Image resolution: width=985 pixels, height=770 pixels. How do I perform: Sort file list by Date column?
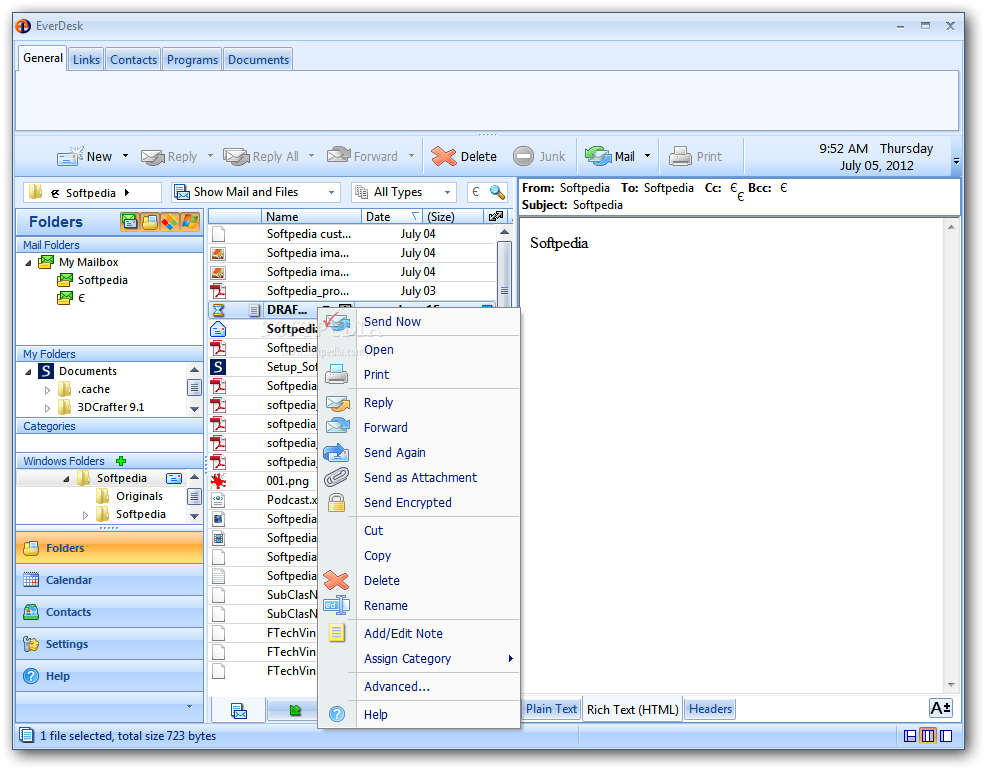392,217
